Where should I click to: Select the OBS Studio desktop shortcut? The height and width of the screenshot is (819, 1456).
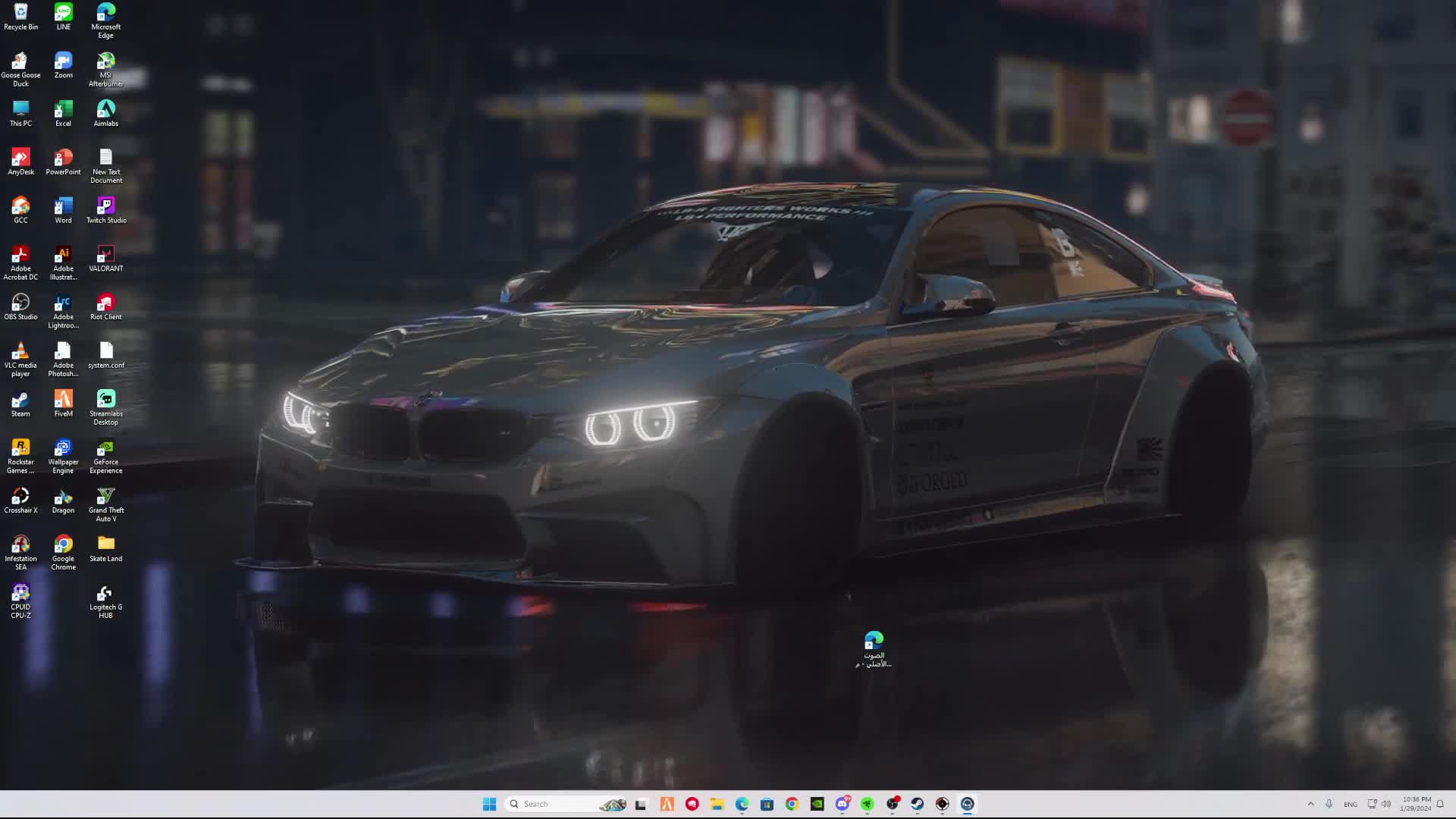[x=20, y=307]
